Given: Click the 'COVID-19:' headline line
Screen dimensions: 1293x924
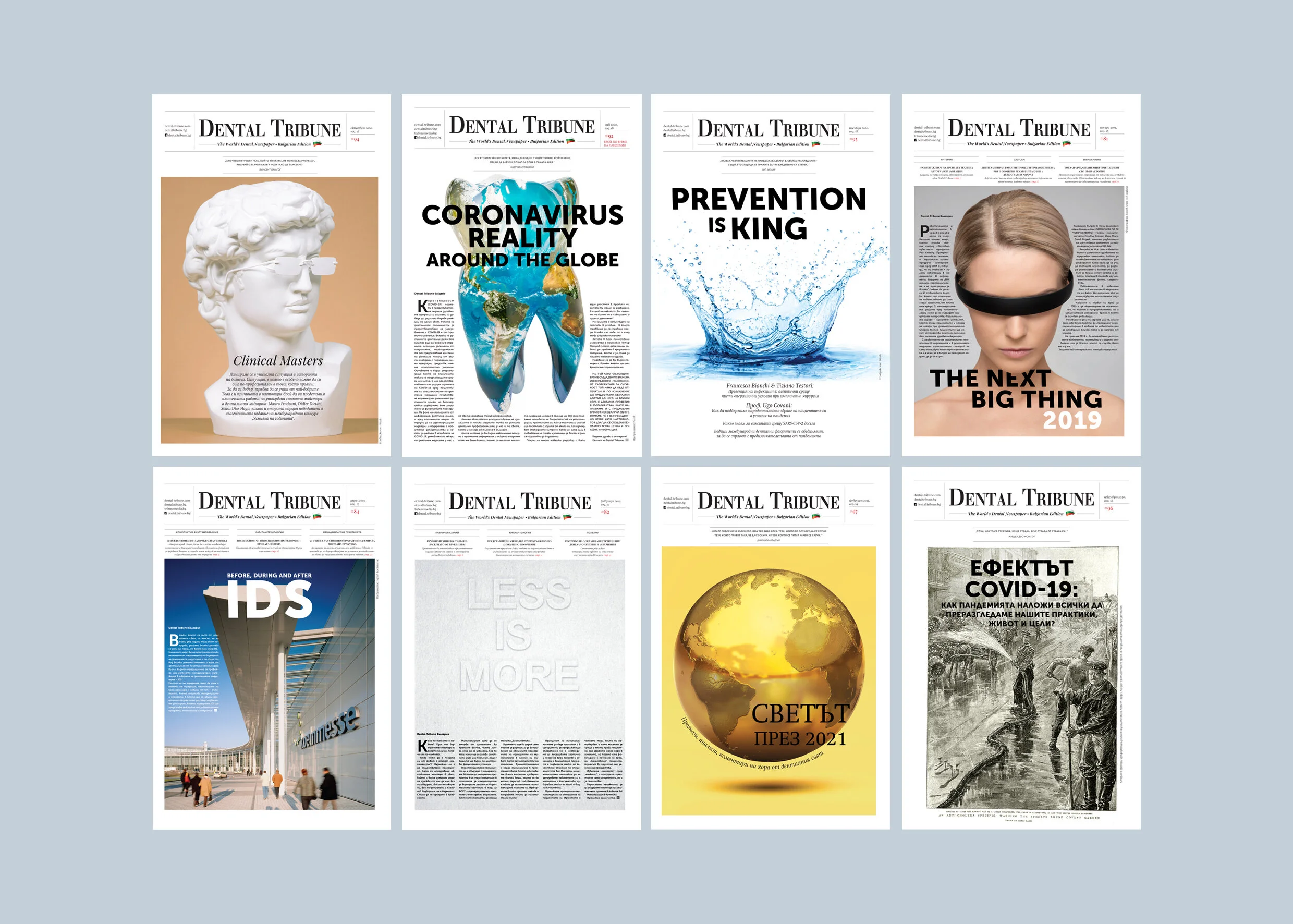Looking at the screenshot, I should [1021, 589].
